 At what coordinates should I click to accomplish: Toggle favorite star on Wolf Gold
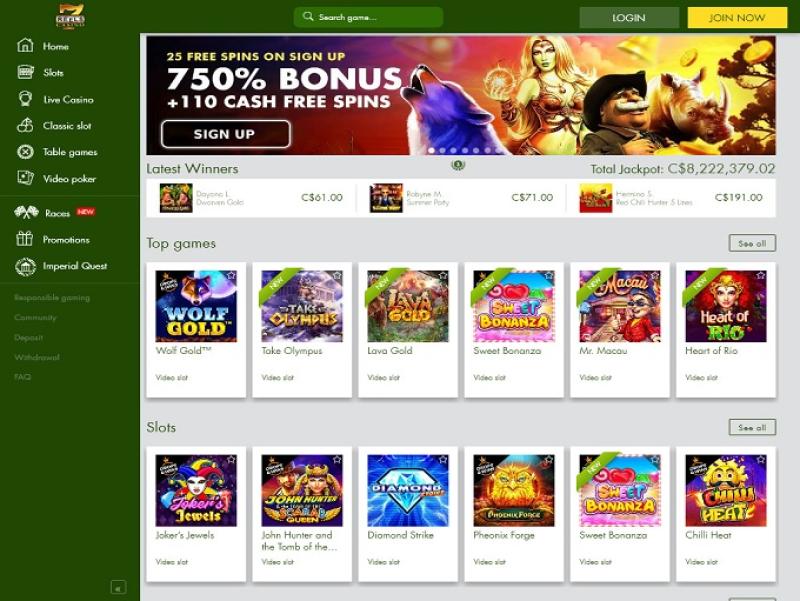pos(231,276)
